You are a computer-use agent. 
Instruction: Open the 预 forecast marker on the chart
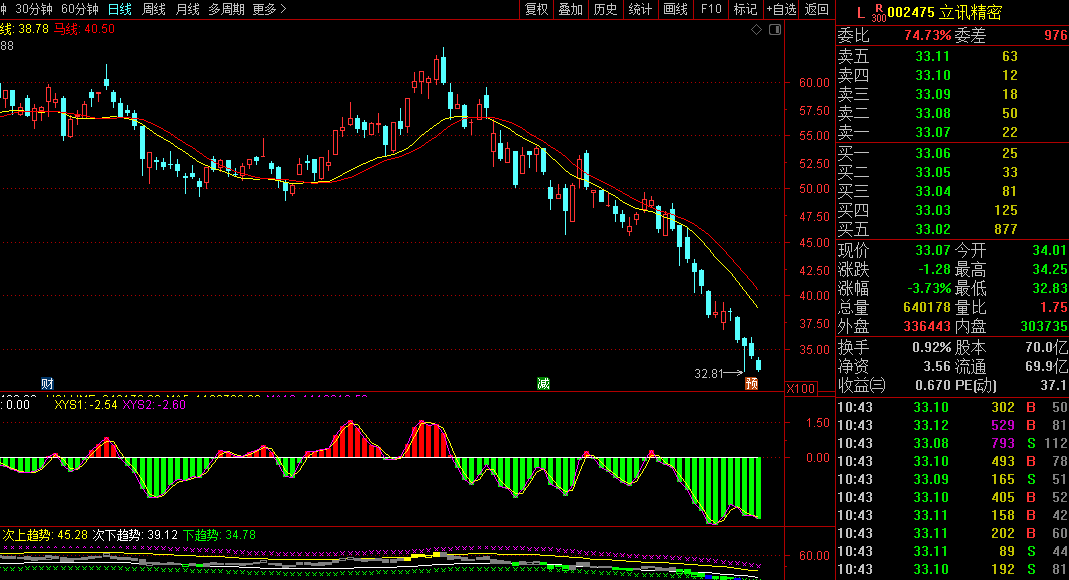(x=751, y=384)
